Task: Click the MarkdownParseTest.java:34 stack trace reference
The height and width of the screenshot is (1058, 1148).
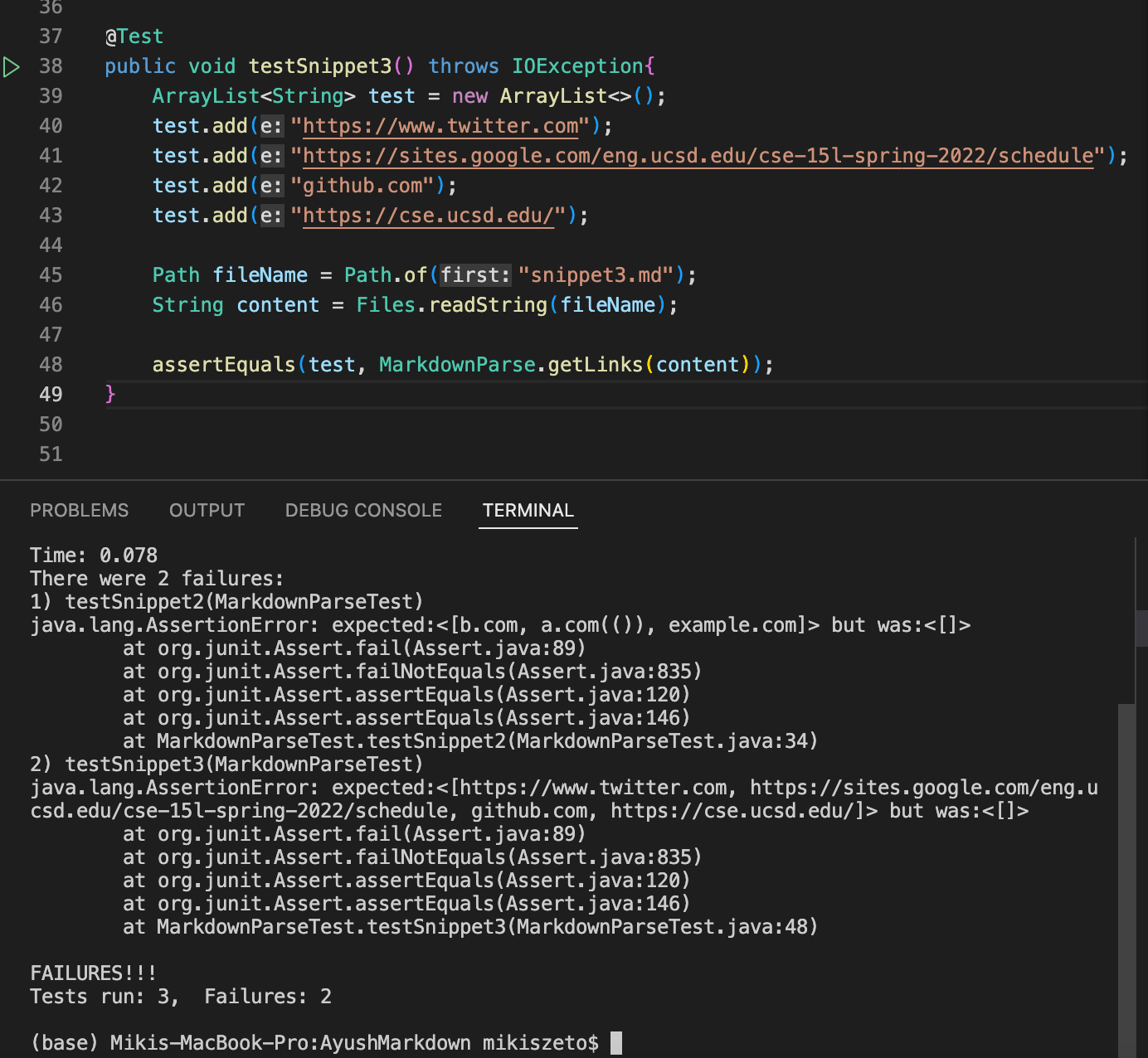Action: pos(662,741)
